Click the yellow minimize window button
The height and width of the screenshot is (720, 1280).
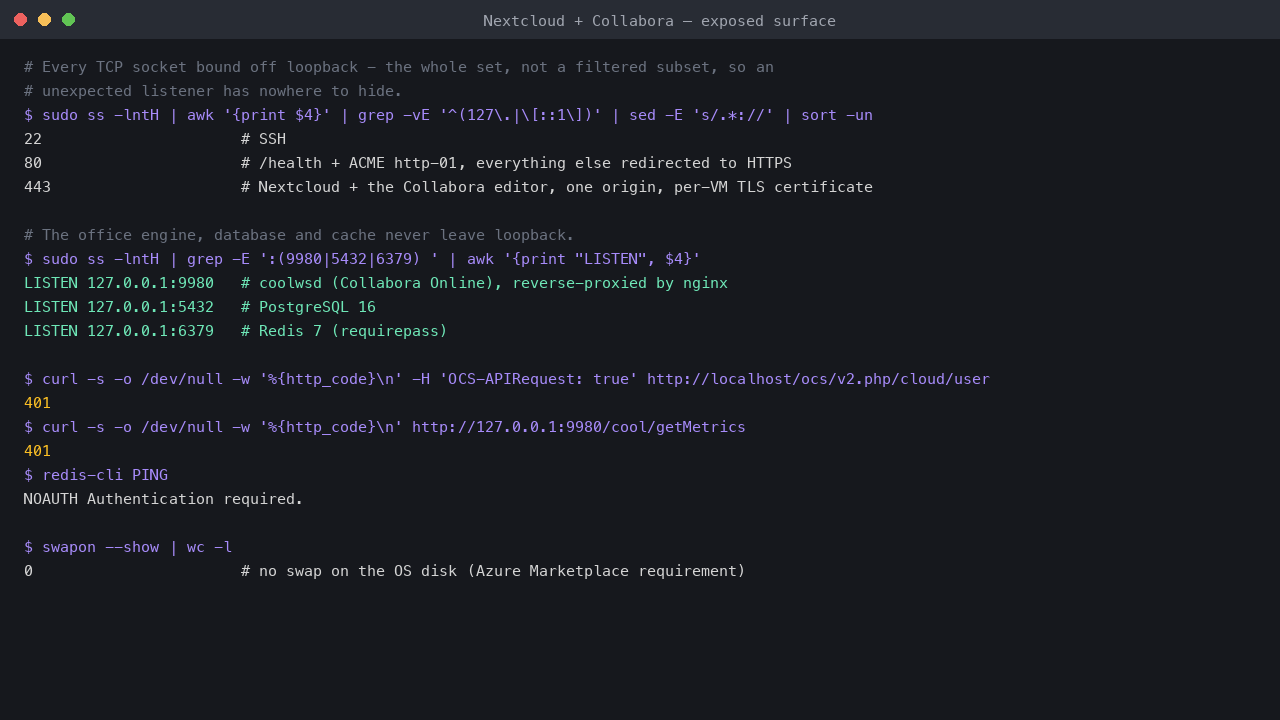click(x=44, y=20)
